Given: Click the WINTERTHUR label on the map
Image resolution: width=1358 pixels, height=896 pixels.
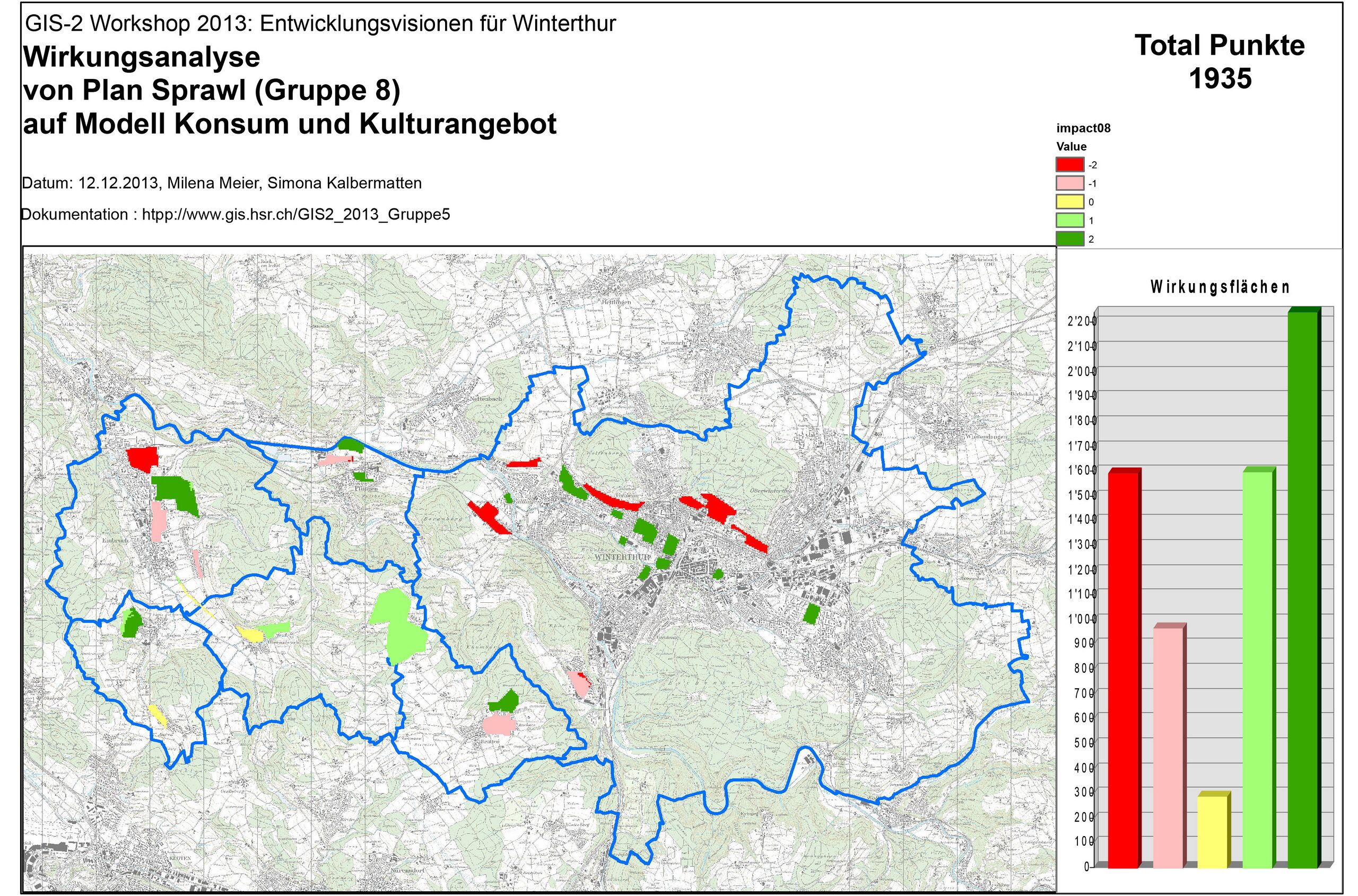Looking at the screenshot, I should click(x=622, y=557).
